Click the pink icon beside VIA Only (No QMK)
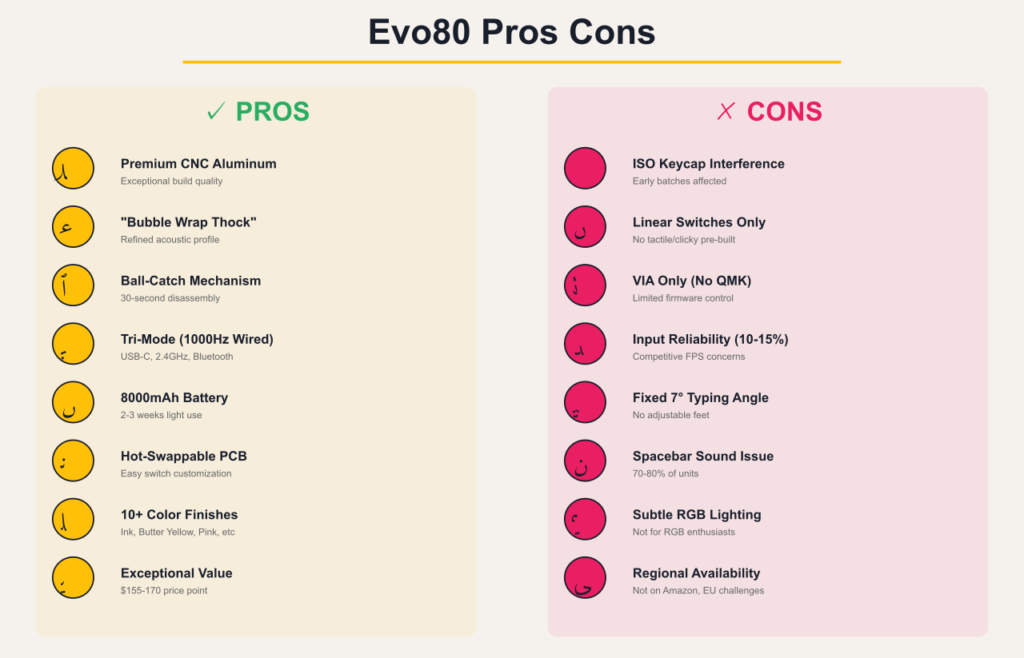1024x658 pixels. click(x=585, y=286)
